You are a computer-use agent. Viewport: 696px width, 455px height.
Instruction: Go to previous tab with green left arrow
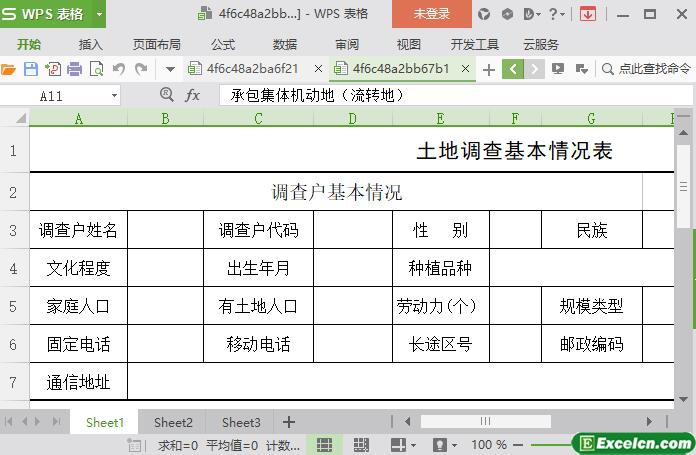(513, 69)
